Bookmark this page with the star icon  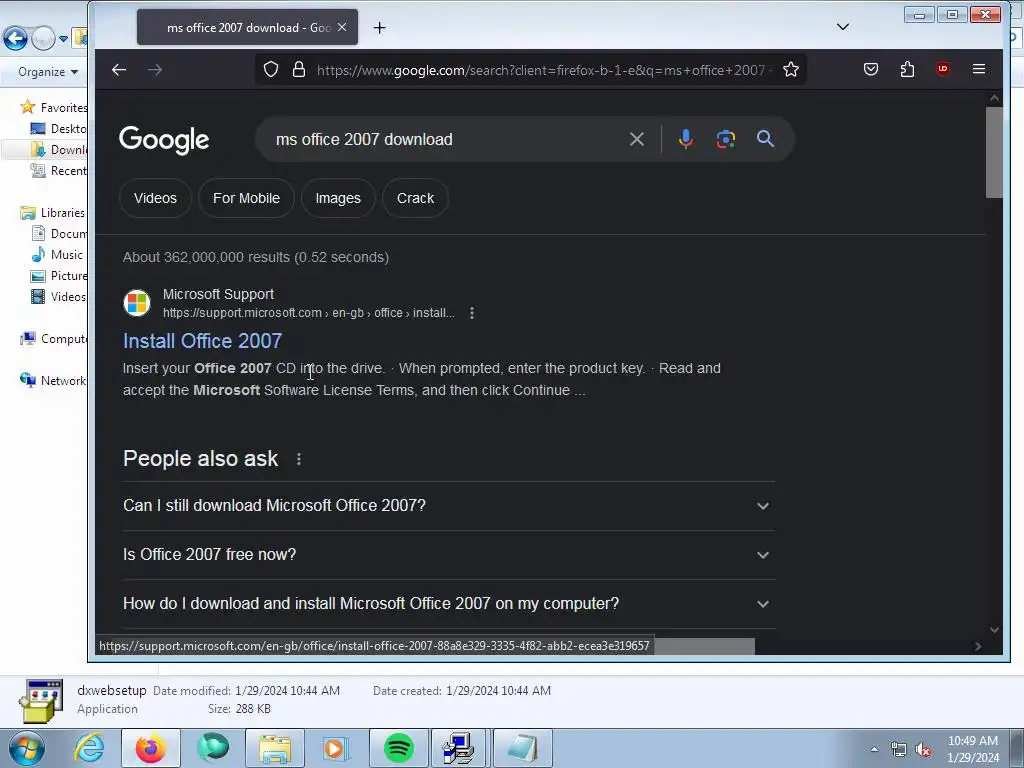(791, 69)
